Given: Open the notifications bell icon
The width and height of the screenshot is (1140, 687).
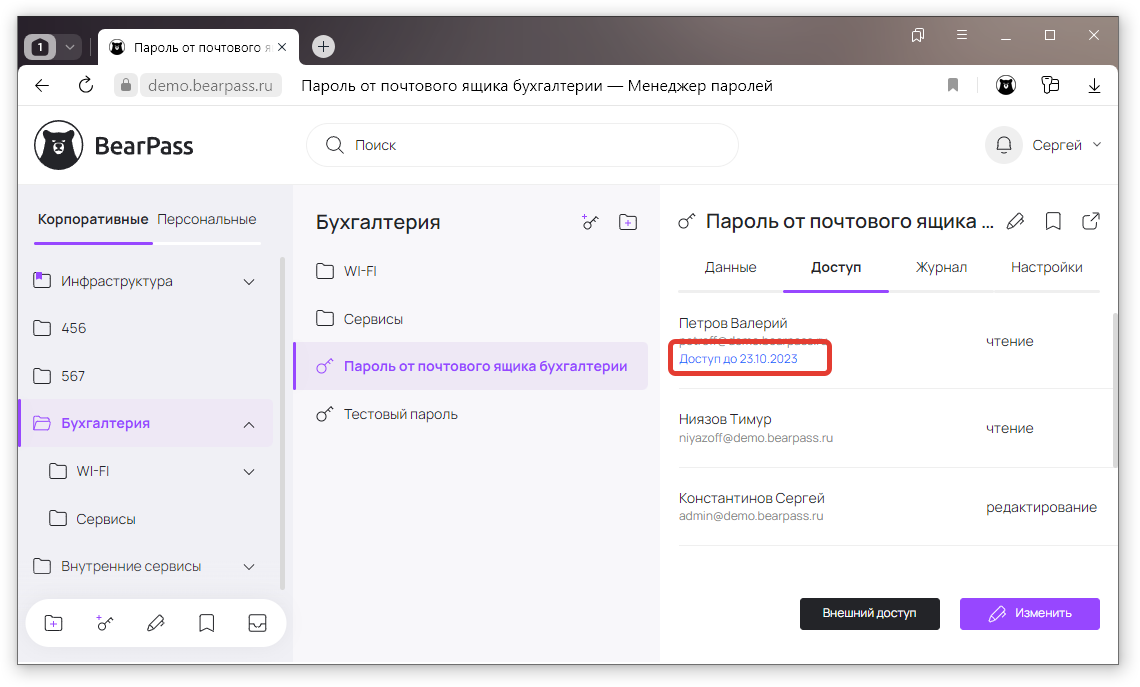Looking at the screenshot, I should [x=1003, y=145].
